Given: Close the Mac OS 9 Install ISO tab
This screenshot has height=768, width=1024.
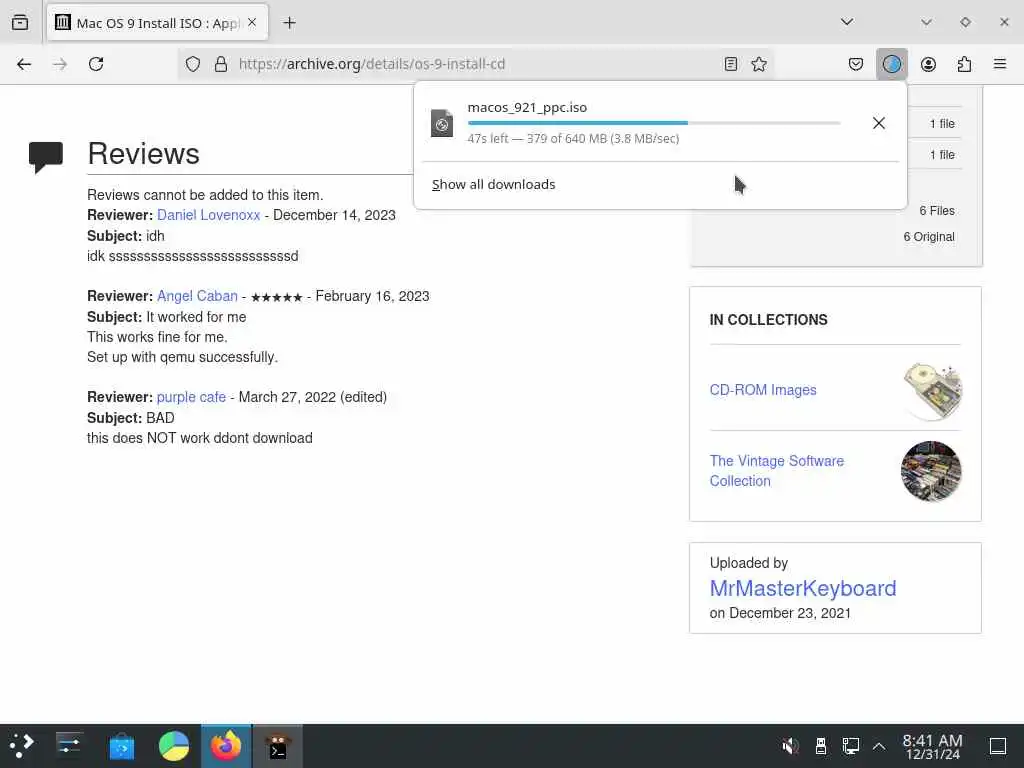Looking at the screenshot, I should click(252, 23).
